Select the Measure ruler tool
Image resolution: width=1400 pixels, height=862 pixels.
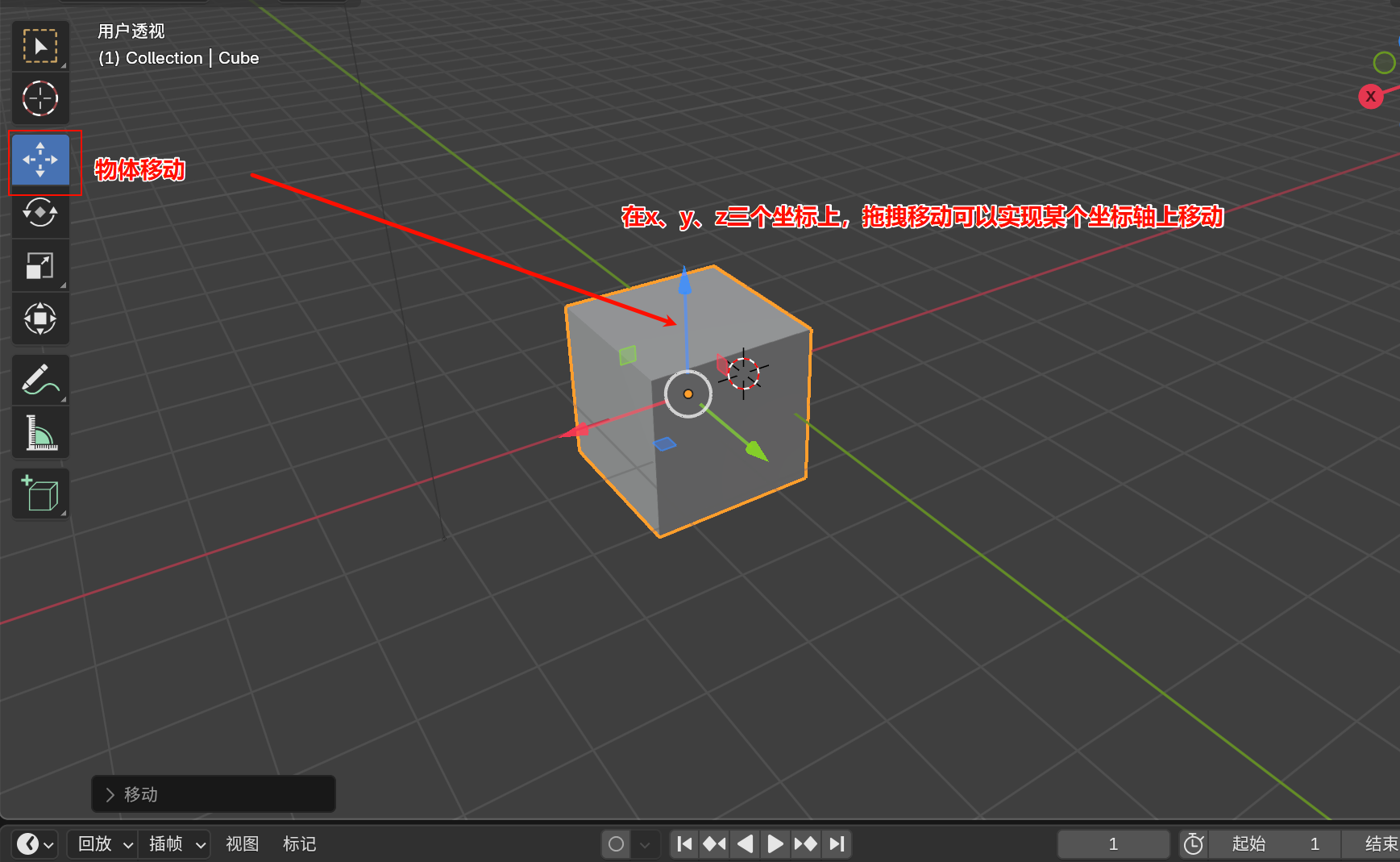tap(39, 433)
